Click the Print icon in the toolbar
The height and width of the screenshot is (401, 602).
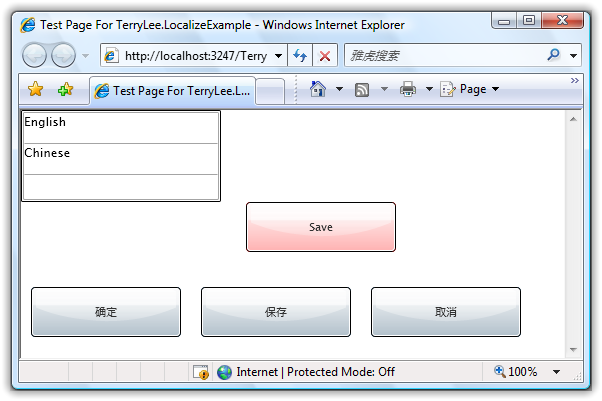tap(408, 90)
